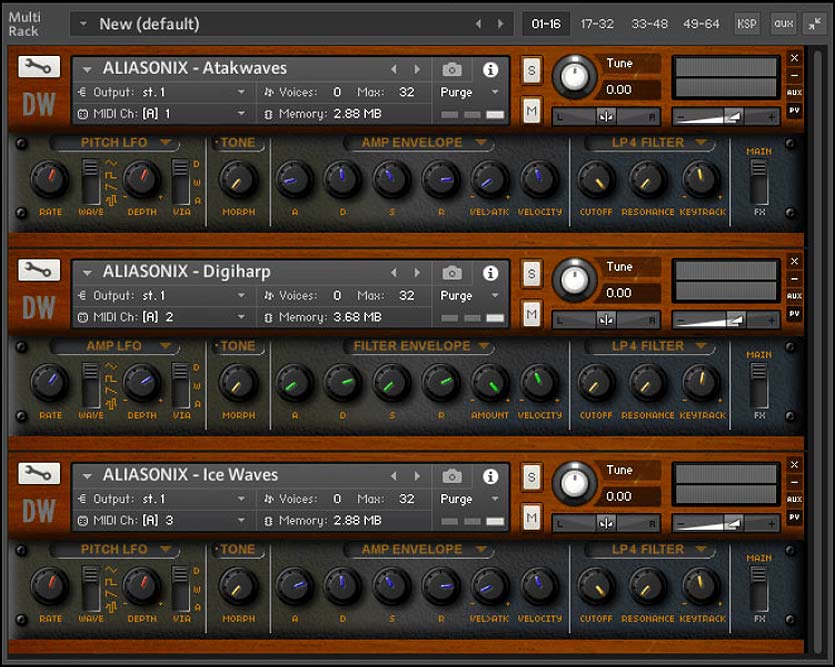Change the MIDI channel dropdown for Digiharp
The image size is (835, 667).
(x=158, y=317)
